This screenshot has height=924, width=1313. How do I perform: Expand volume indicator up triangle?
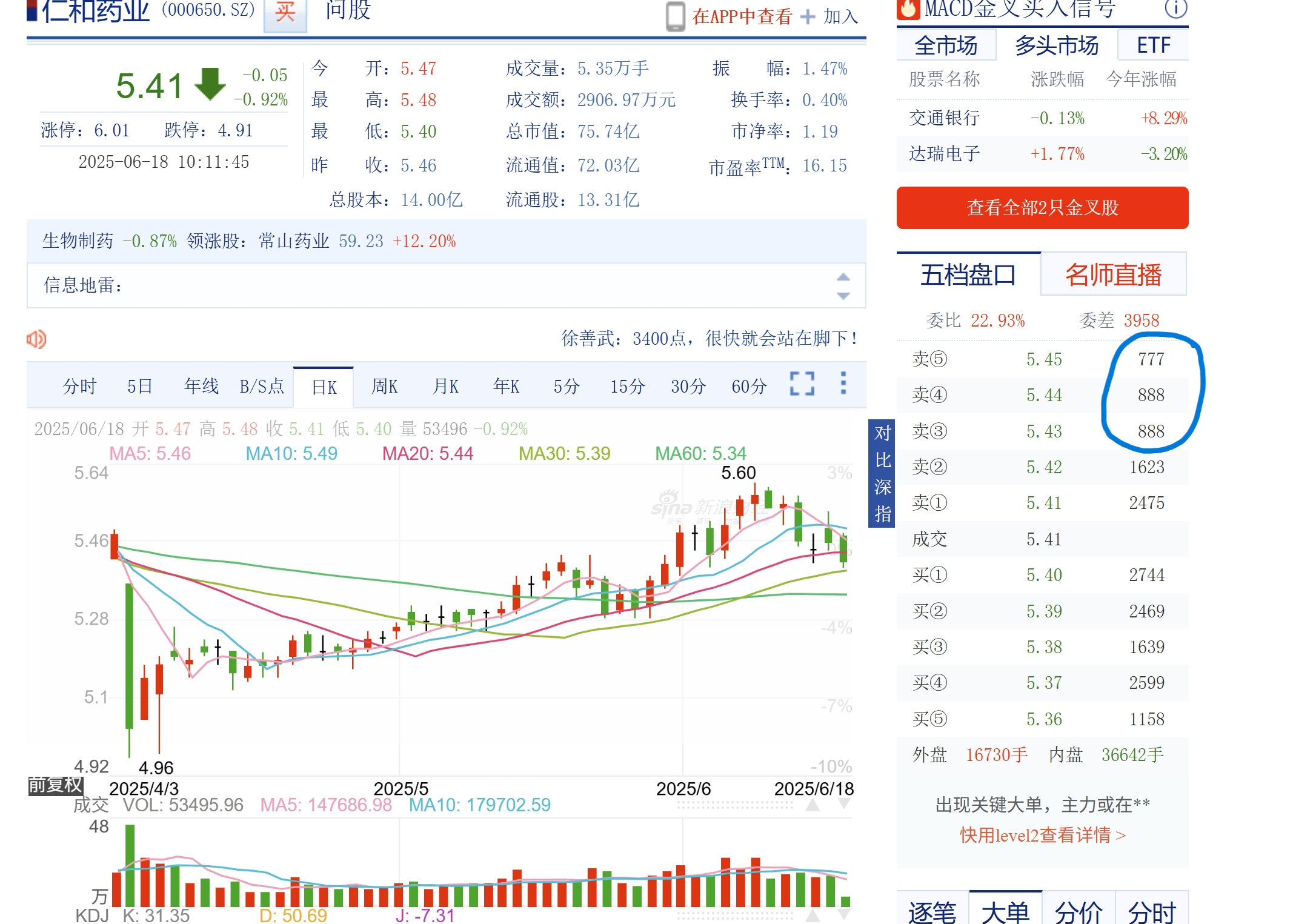click(x=813, y=805)
